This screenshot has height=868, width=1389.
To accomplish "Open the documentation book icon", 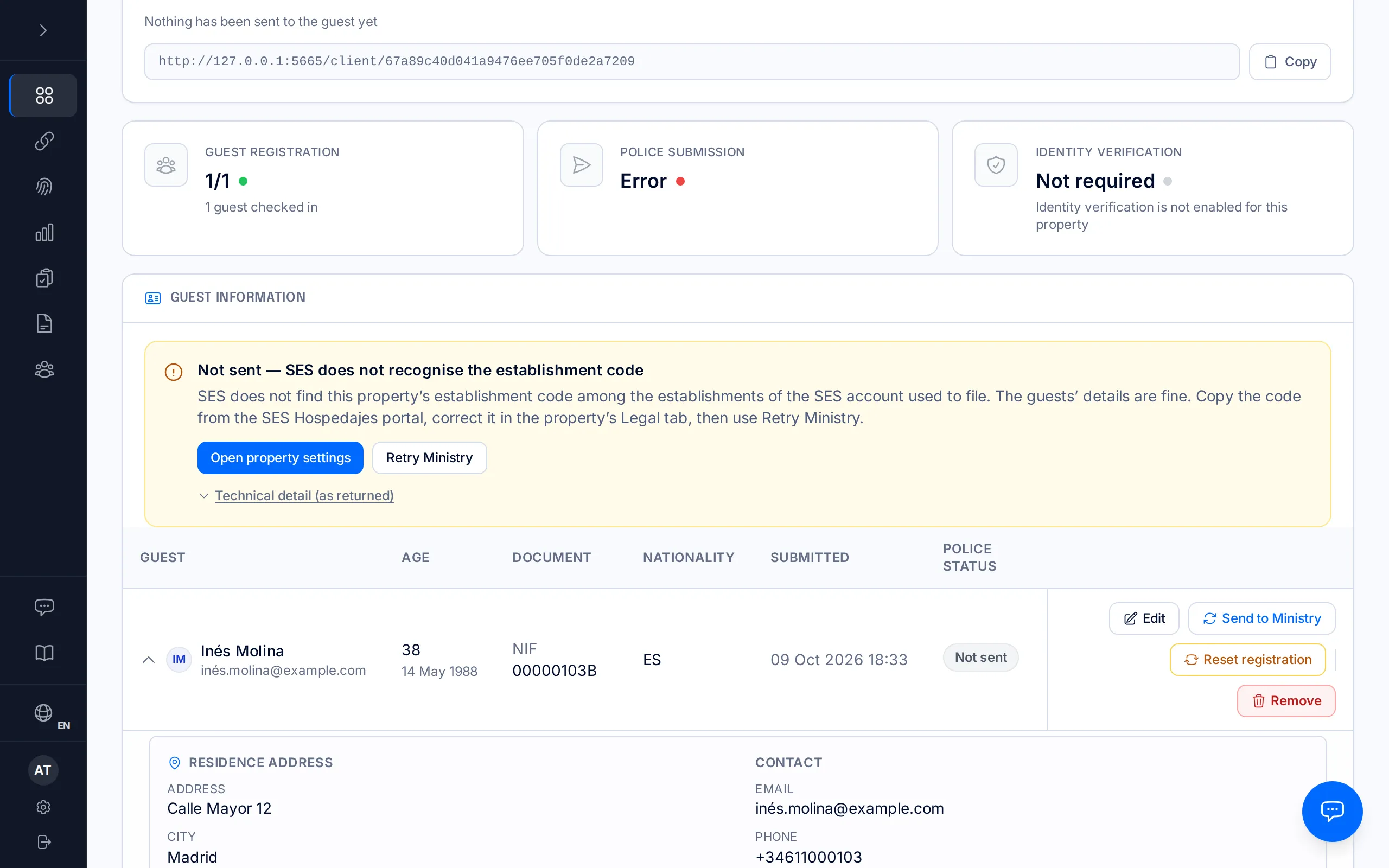I will (x=43, y=653).
